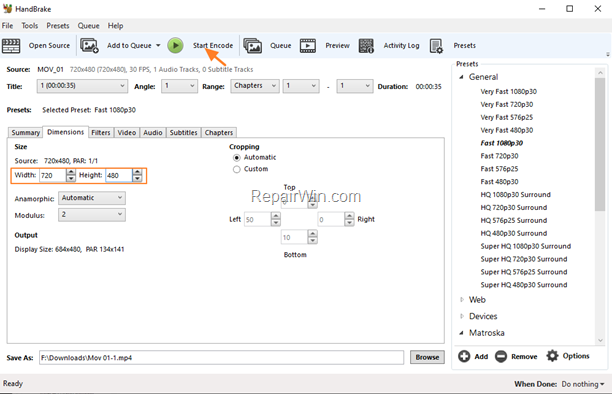Image resolution: width=612 pixels, height=394 pixels.
Task: Open the Help menu
Action: click(x=116, y=26)
